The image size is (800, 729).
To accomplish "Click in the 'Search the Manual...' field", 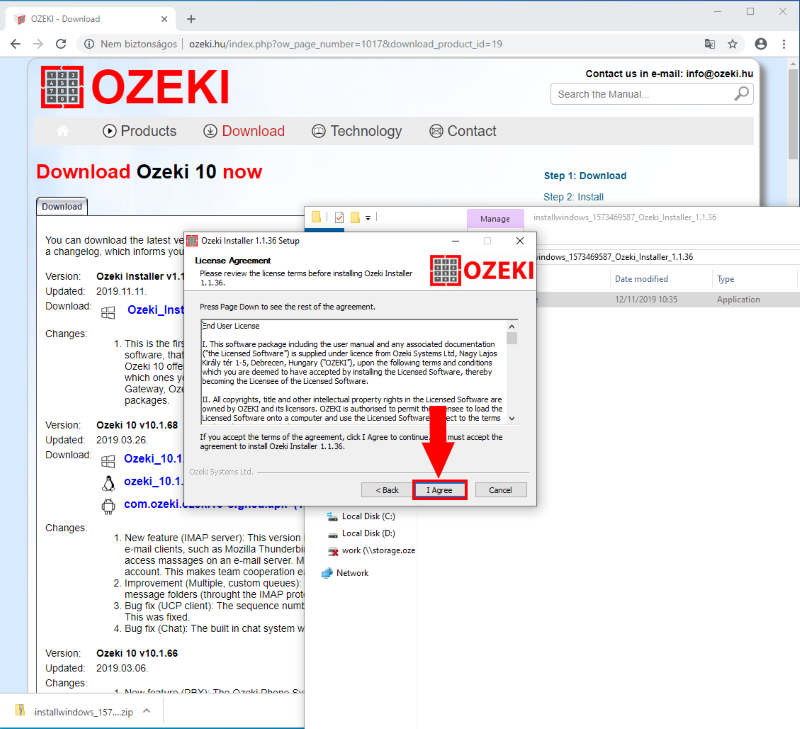I will pyautogui.click(x=644, y=94).
